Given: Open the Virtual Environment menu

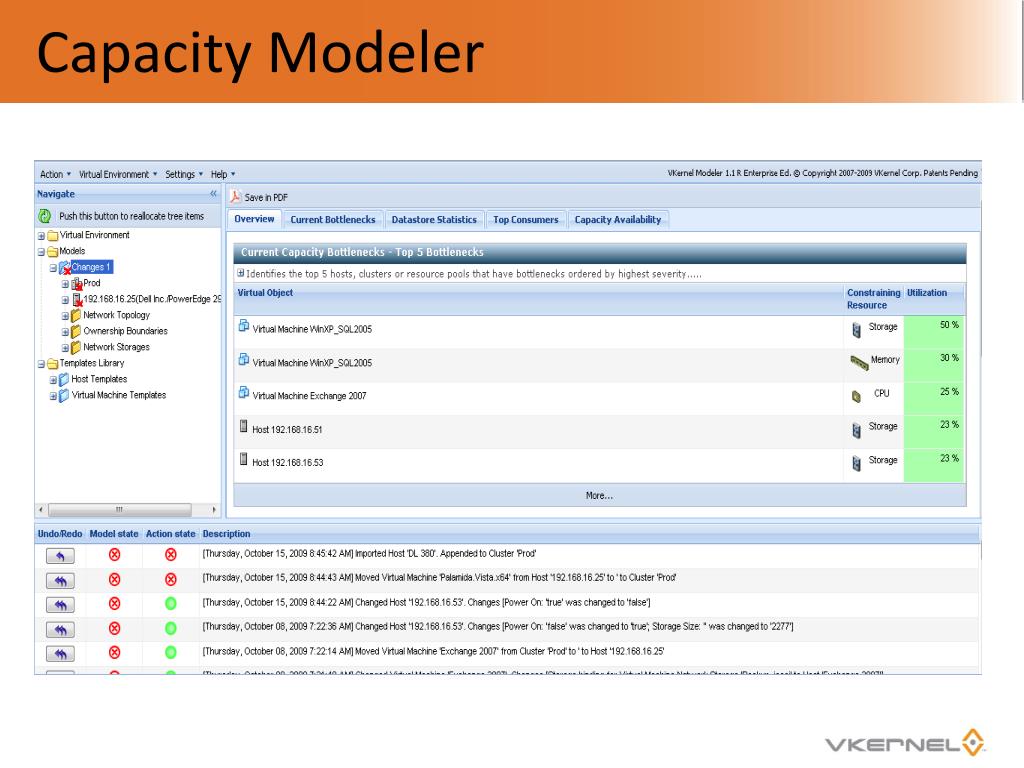Looking at the screenshot, I should click(x=118, y=174).
